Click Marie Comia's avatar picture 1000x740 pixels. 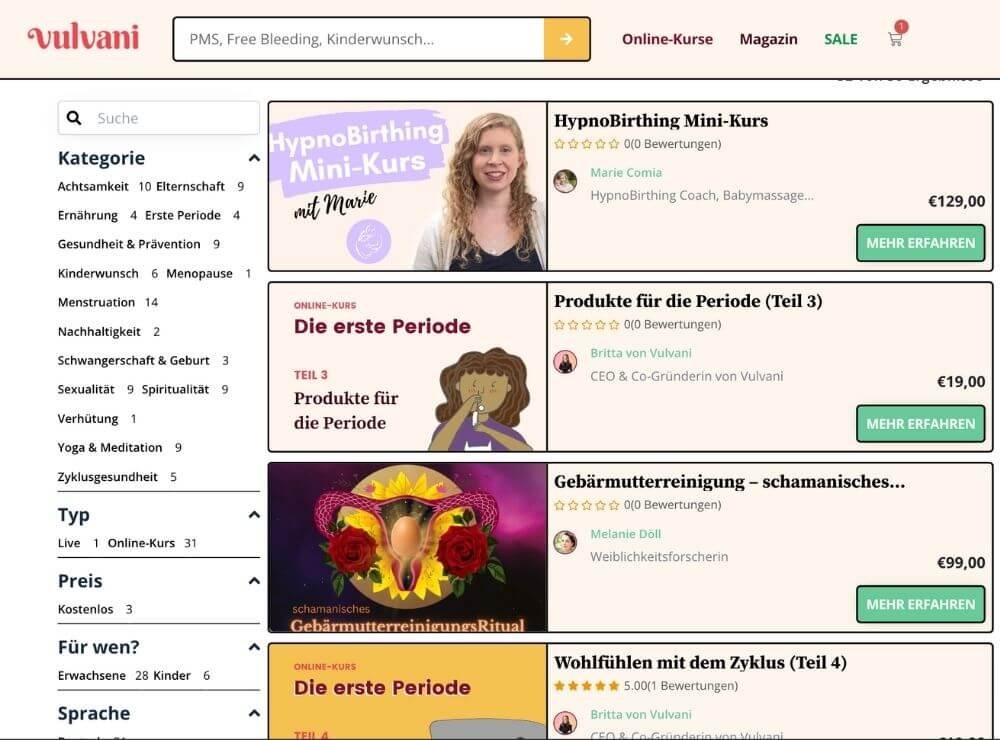[565, 181]
